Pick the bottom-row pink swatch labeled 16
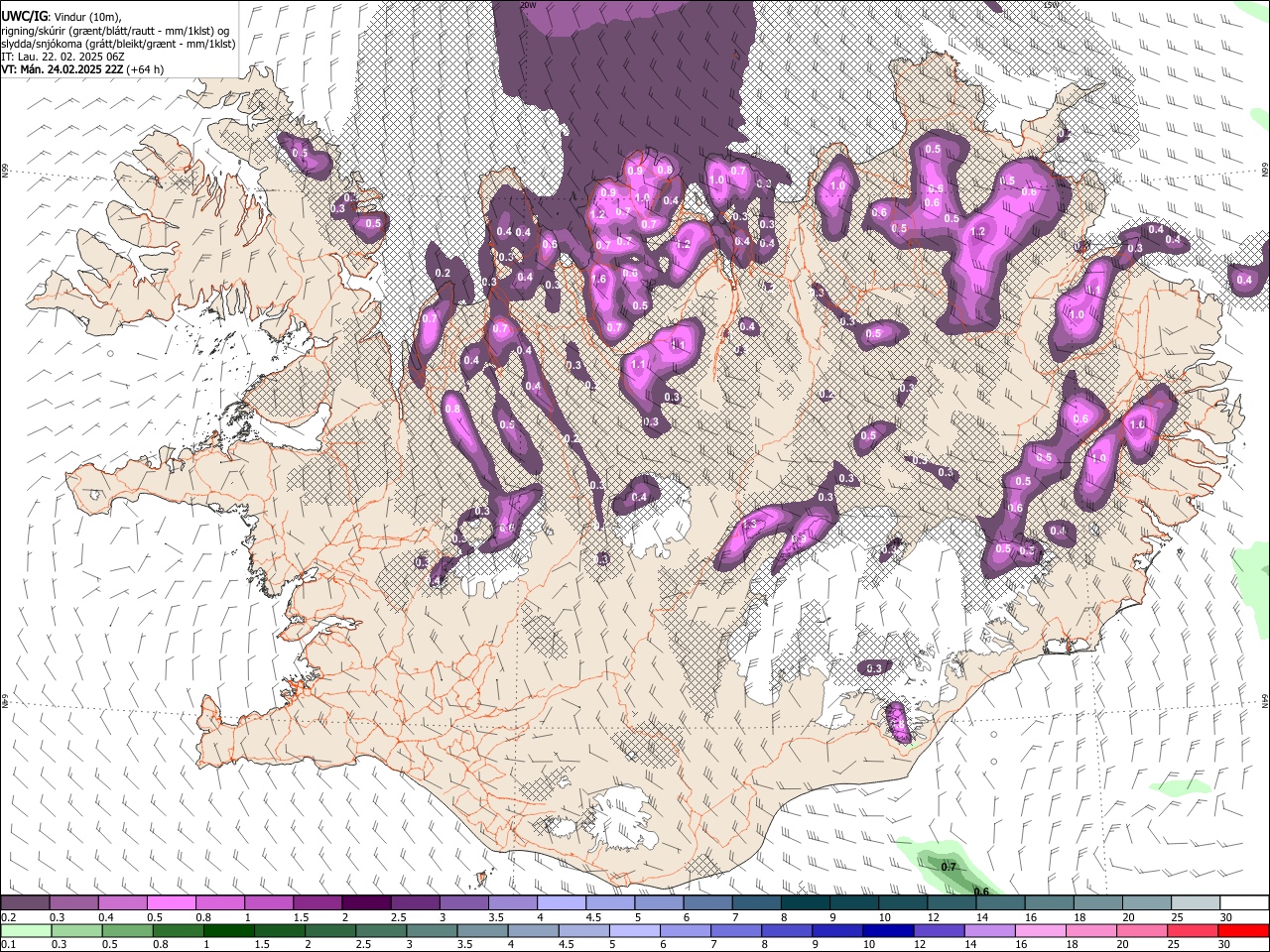This screenshot has width=1270, height=952. tap(1041, 930)
